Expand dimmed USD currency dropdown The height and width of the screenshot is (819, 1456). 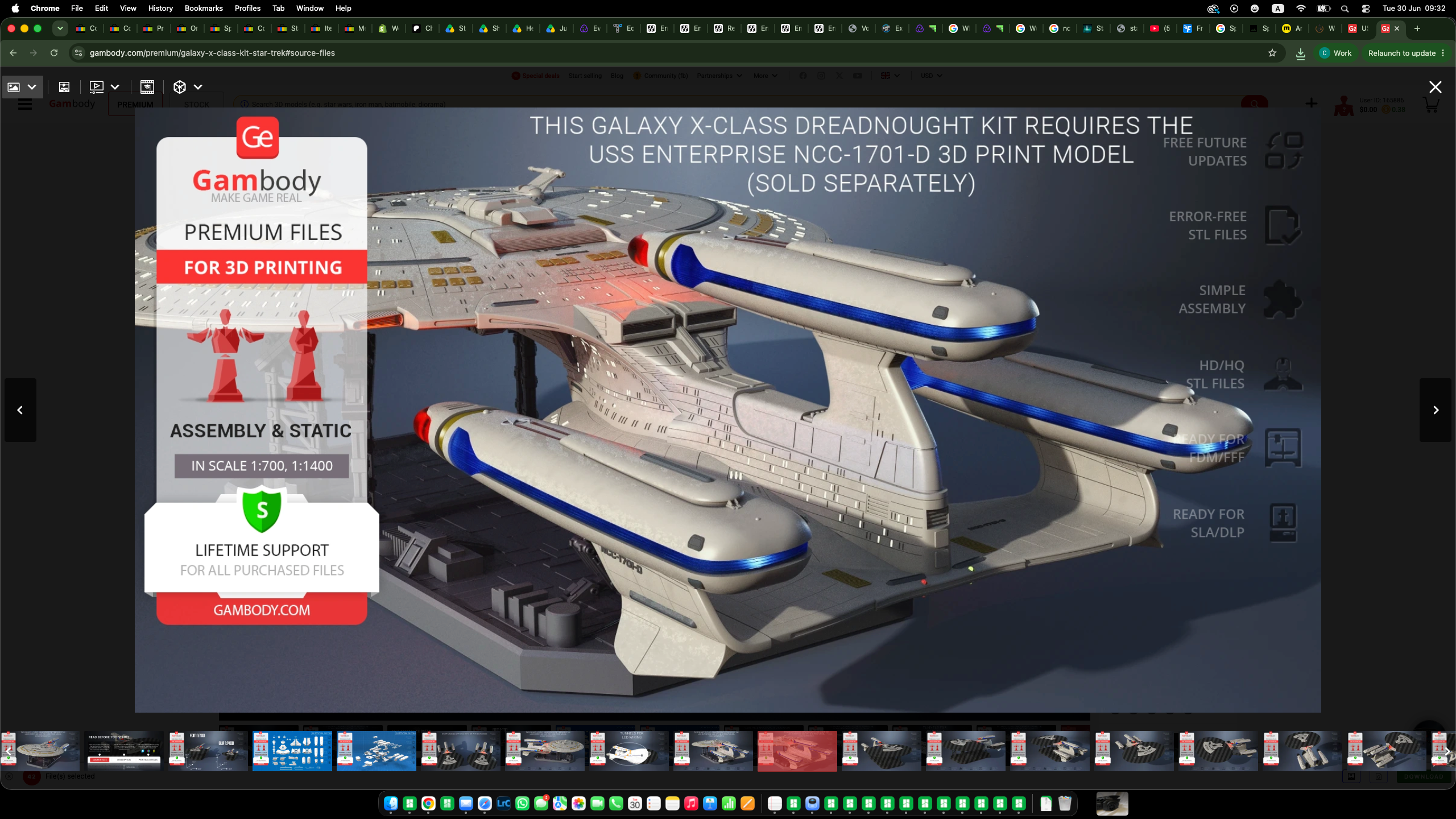931,76
